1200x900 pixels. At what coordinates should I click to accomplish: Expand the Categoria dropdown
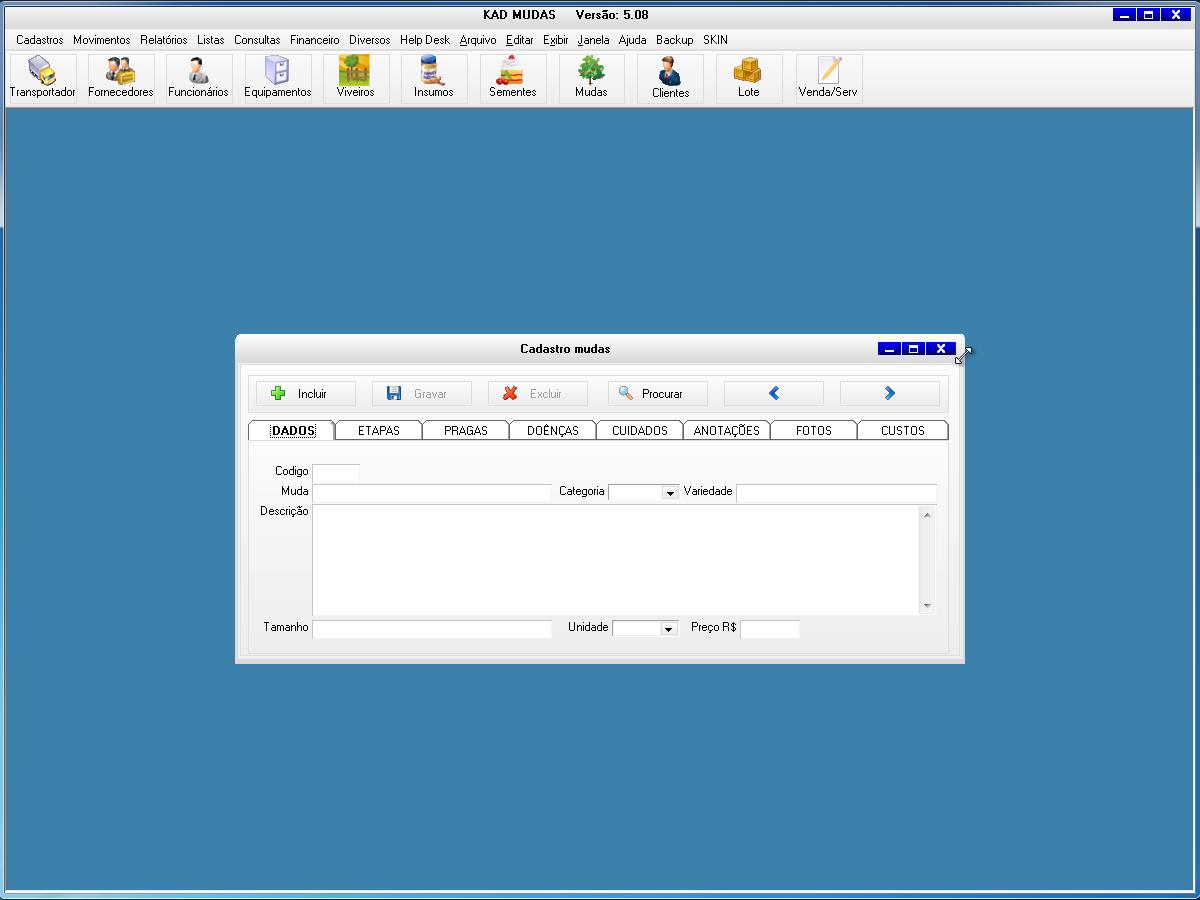(x=670, y=493)
